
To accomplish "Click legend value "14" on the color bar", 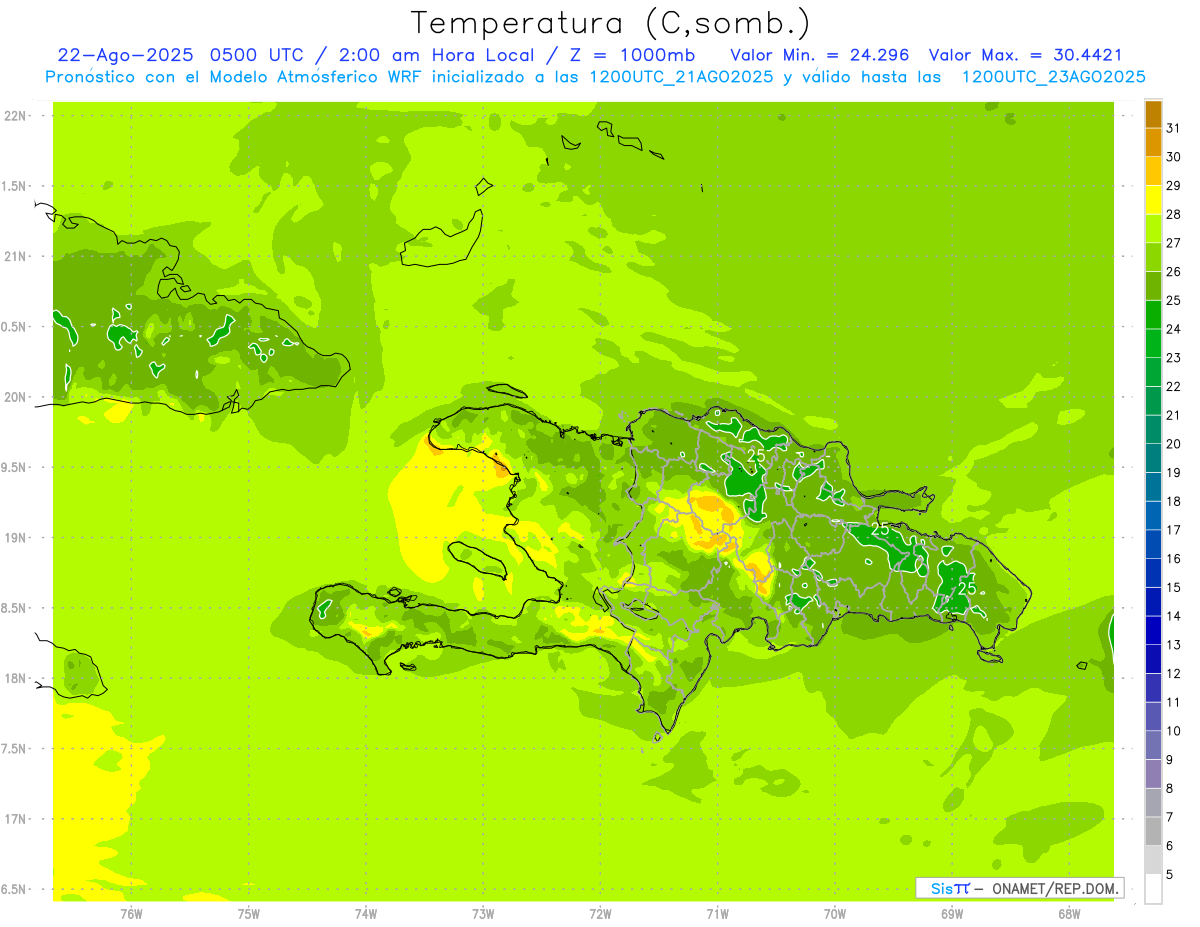I will (x=1173, y=616).
